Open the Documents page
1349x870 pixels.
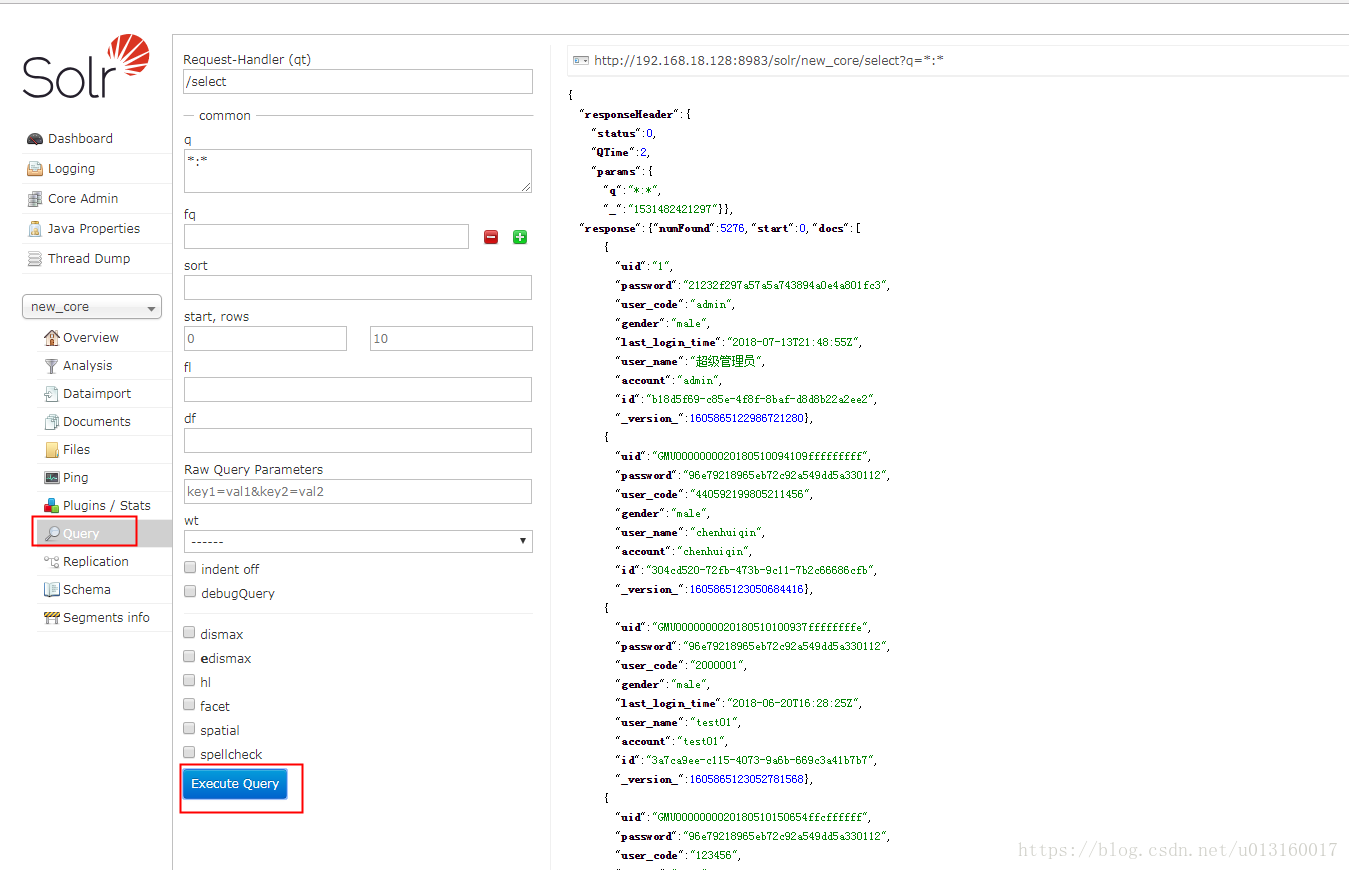[97, 422]
